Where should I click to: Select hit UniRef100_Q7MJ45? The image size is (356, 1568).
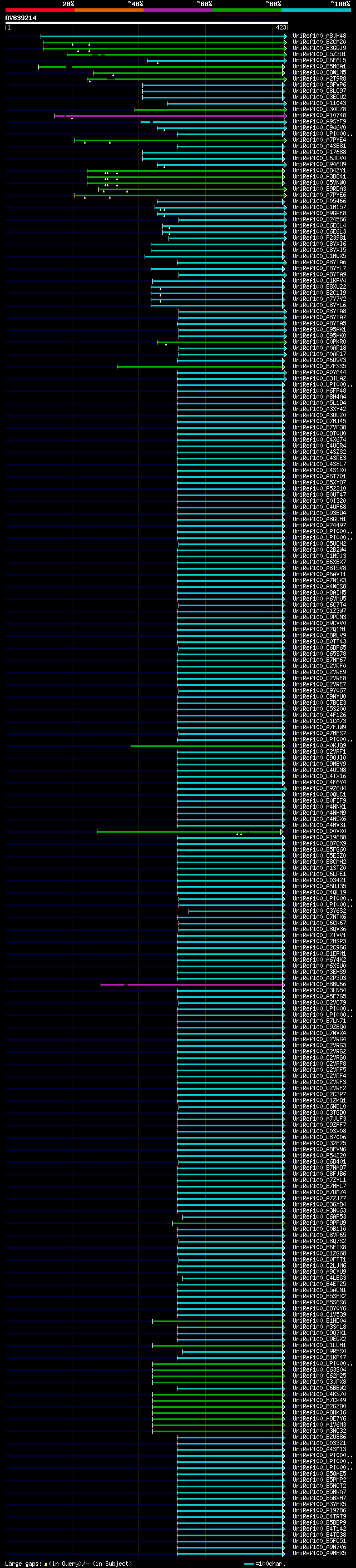point(319,421)
